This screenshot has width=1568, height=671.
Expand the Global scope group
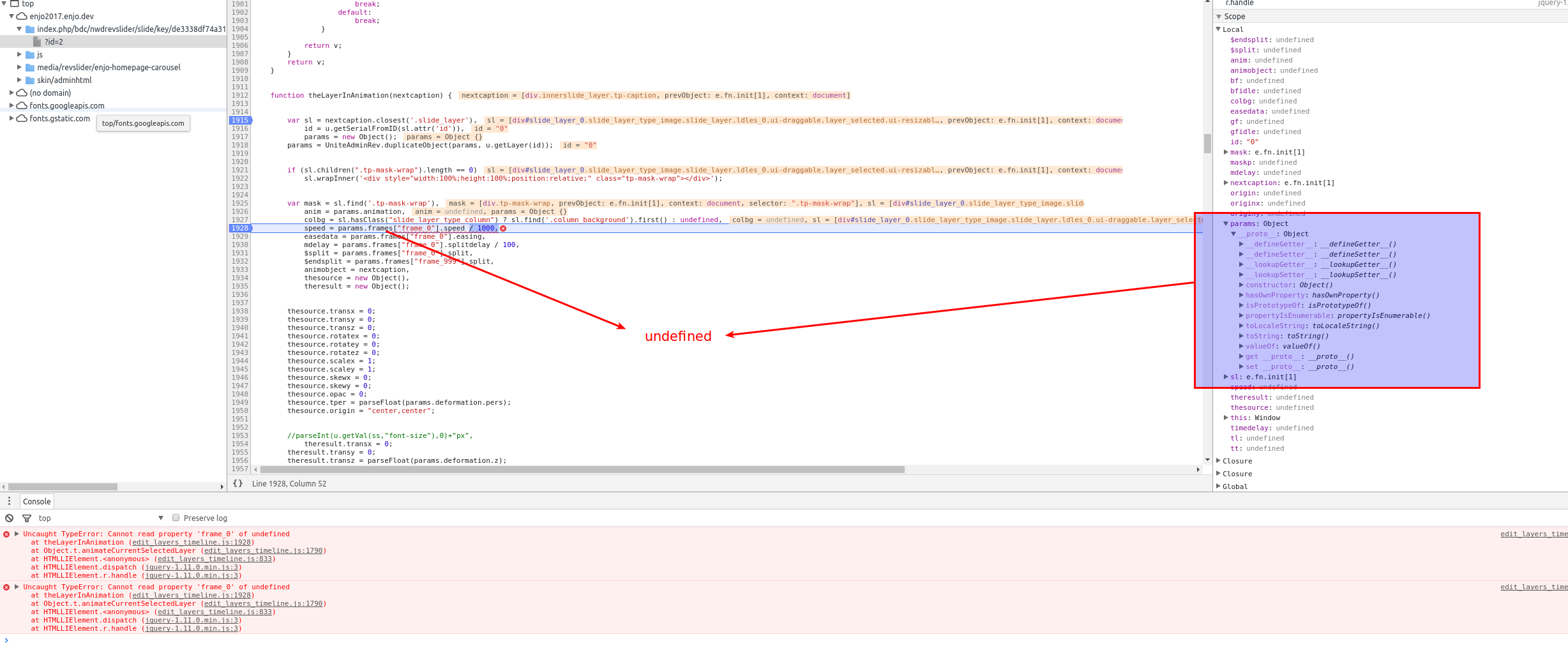1219,486
